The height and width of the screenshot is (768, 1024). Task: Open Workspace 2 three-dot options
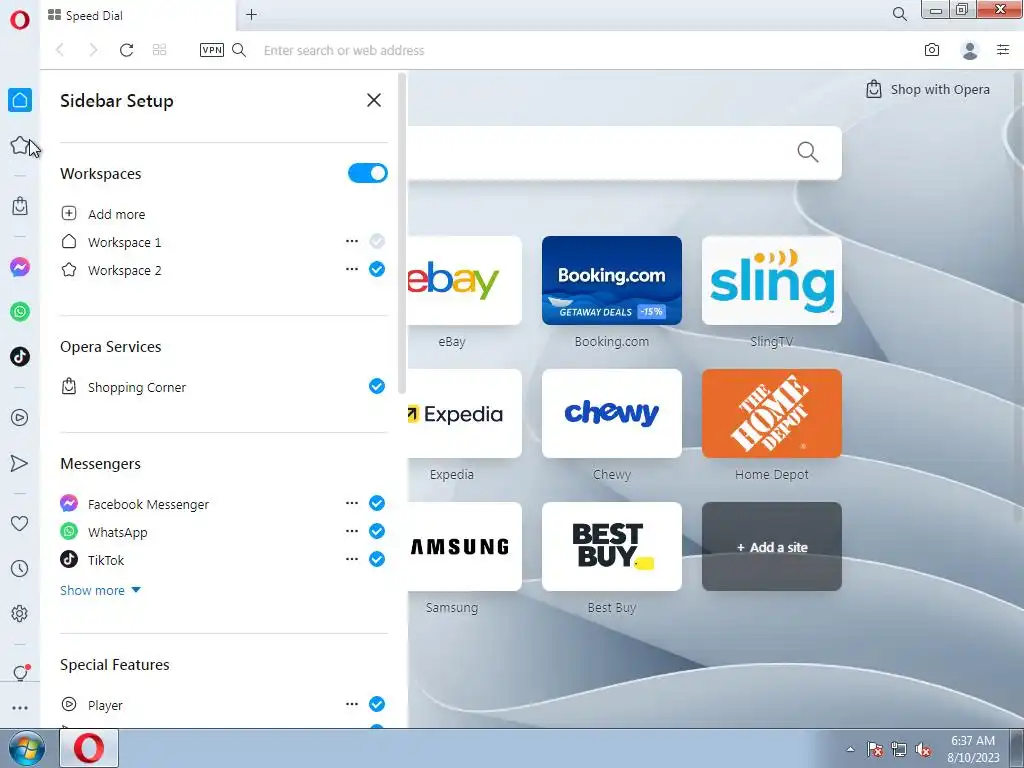(351, 269)
